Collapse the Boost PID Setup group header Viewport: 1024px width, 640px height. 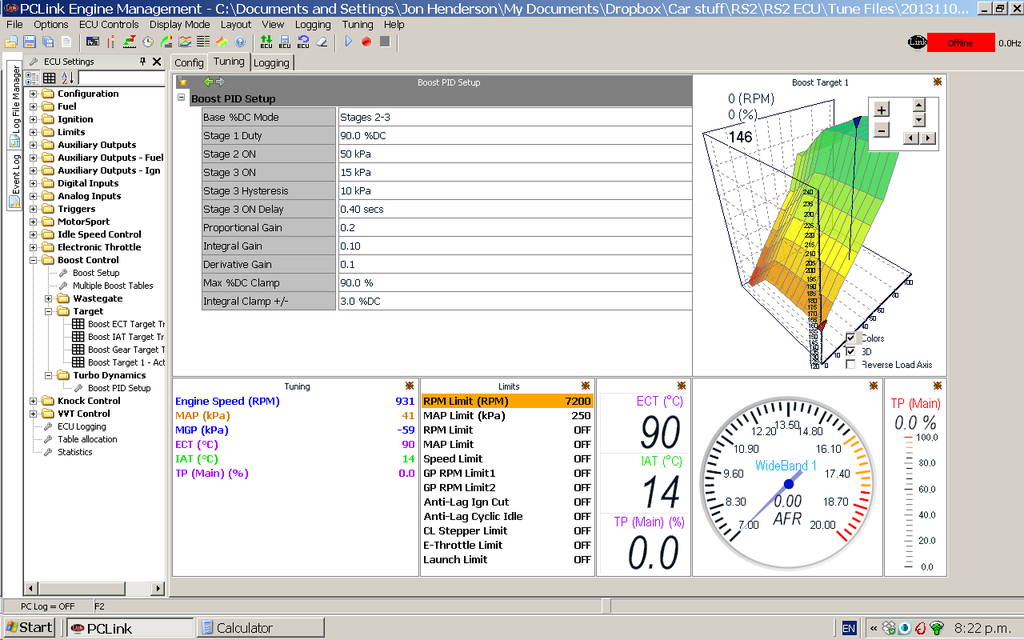(x=182, y=97)
